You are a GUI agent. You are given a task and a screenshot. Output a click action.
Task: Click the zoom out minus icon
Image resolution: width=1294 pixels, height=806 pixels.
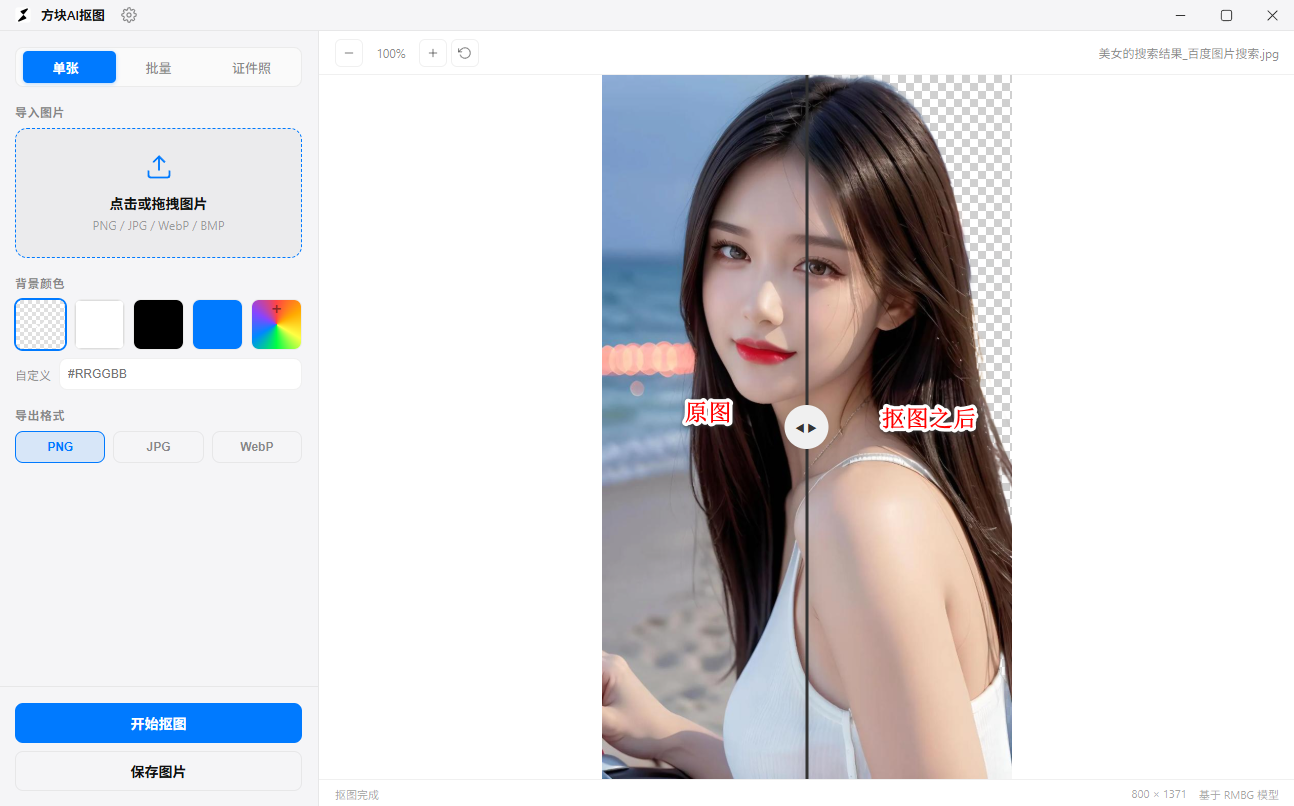[x=349, y=53]
